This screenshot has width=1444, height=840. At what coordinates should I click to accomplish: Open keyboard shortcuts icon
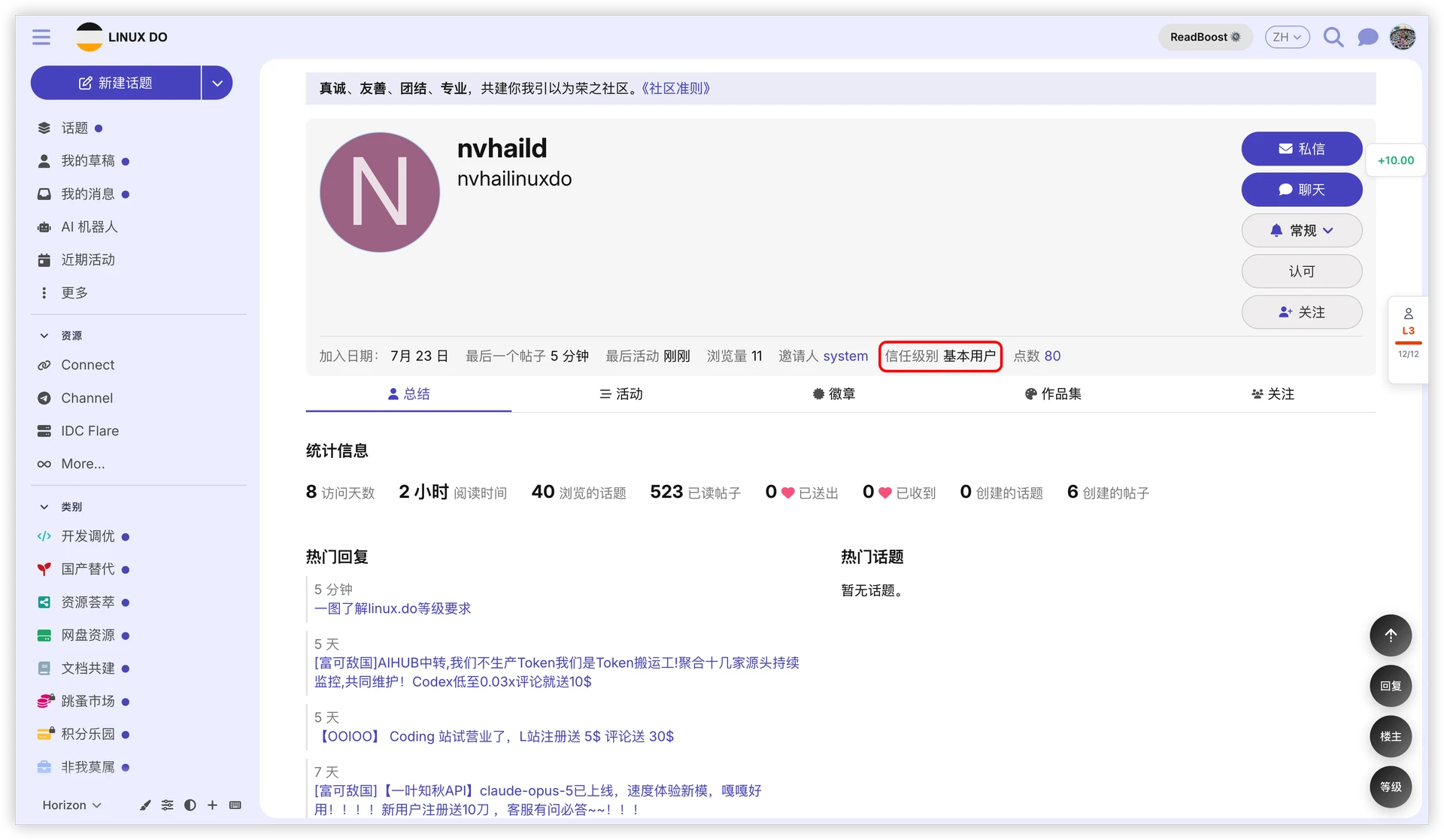tap(235, 805)
